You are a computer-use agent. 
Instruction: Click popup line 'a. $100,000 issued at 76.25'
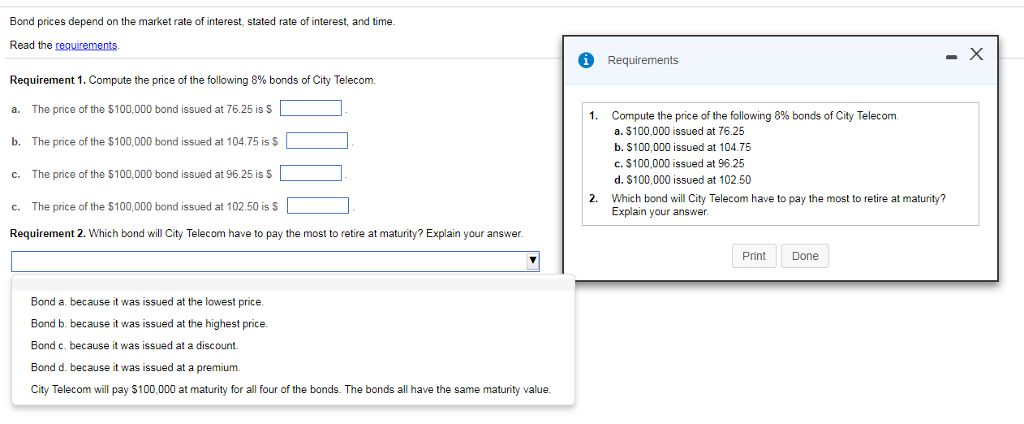tap(679, 131)
